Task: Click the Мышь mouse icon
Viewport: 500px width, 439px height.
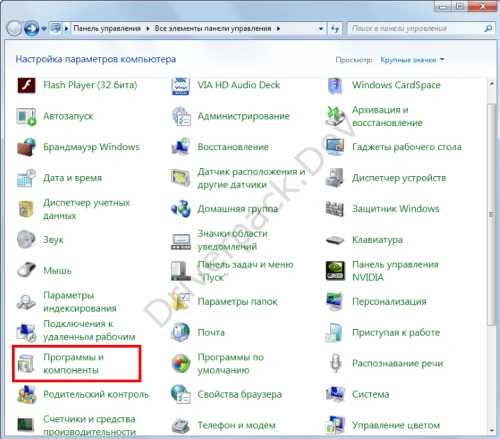Action: [x=26, y=270]
